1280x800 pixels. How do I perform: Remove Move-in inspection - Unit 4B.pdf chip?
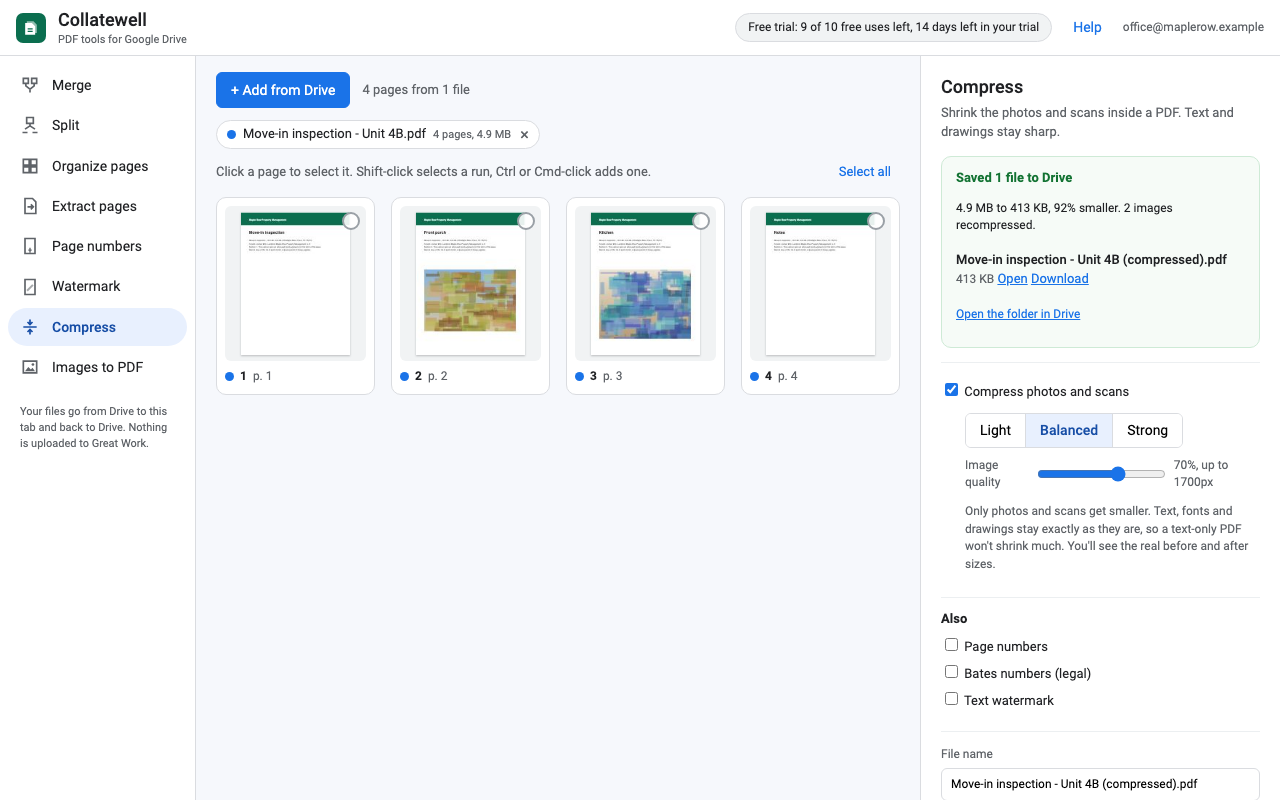[x=524, y=135]
